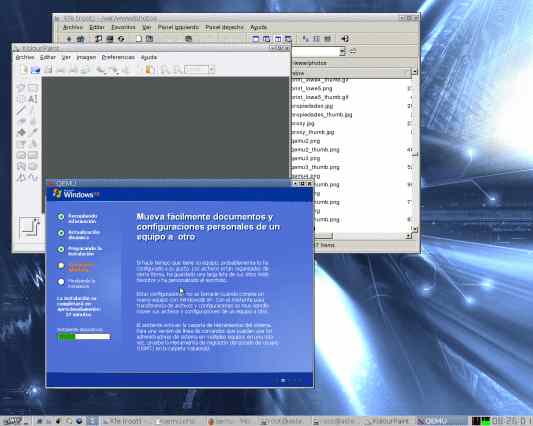Select the free-form selection tool in KolourPaint
533x426 pixels.
pos(21,88)
